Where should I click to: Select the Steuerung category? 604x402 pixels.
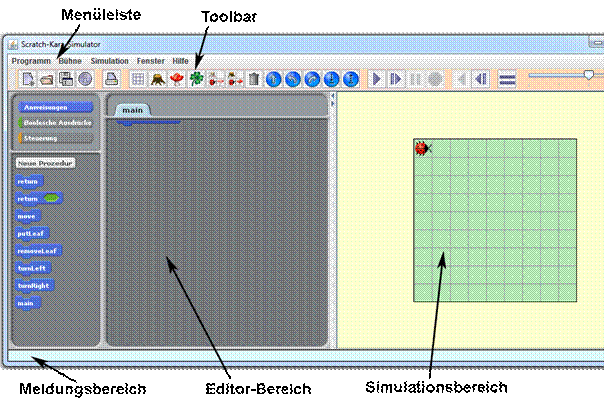55,138
